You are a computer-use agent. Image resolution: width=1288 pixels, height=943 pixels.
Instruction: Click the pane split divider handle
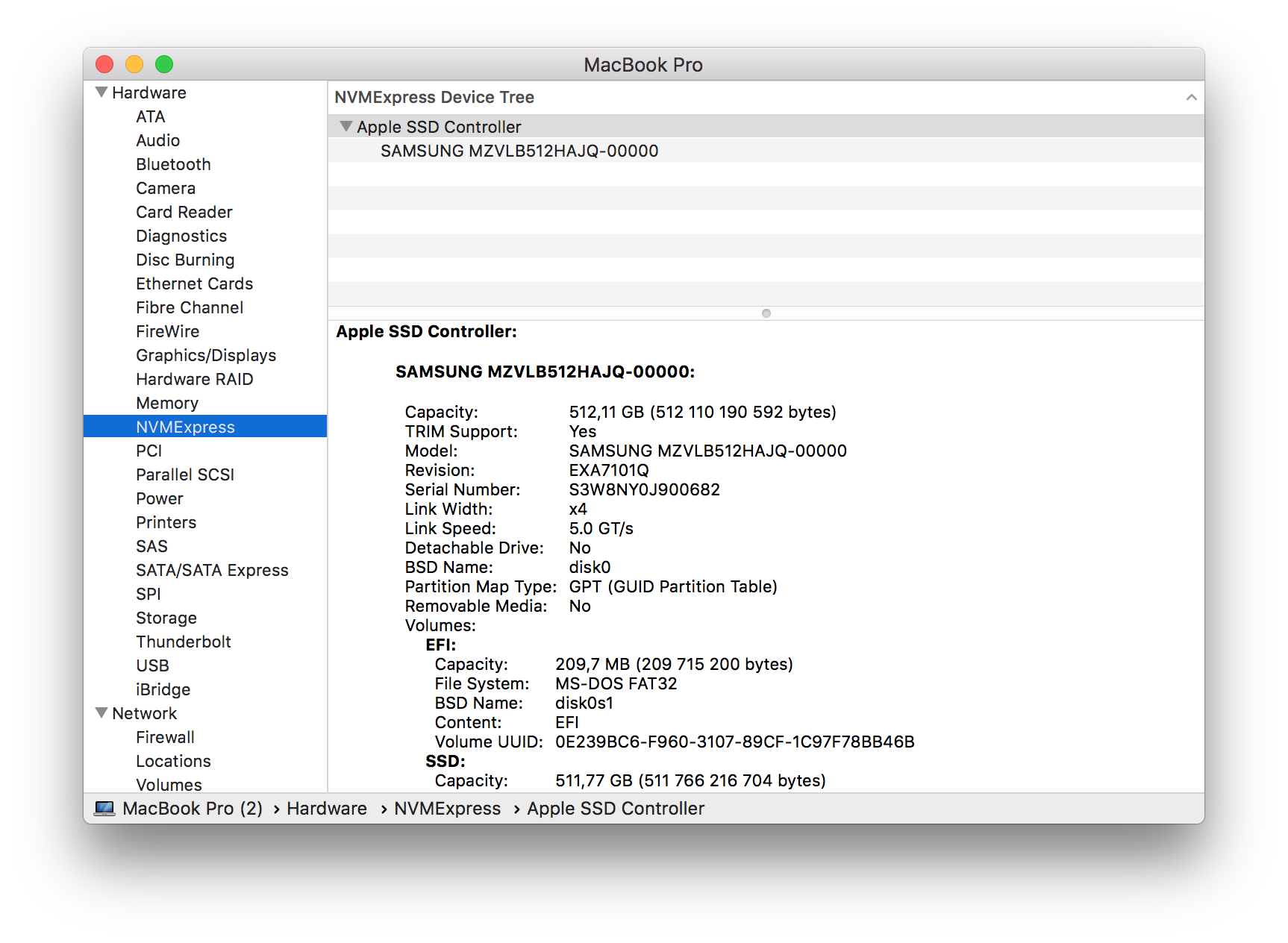click(x=766, y=313)
